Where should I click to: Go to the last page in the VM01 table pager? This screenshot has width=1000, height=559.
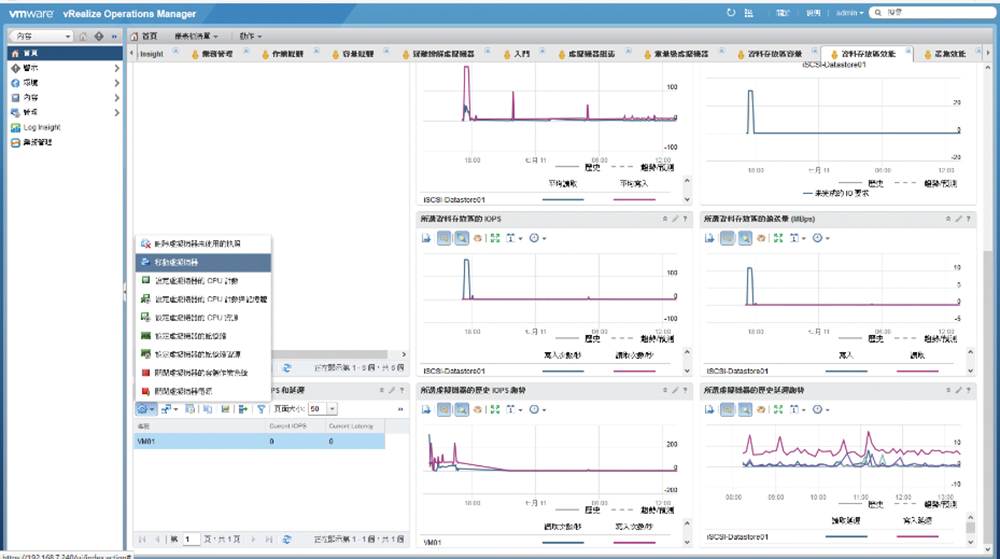[x=268, y=539]
